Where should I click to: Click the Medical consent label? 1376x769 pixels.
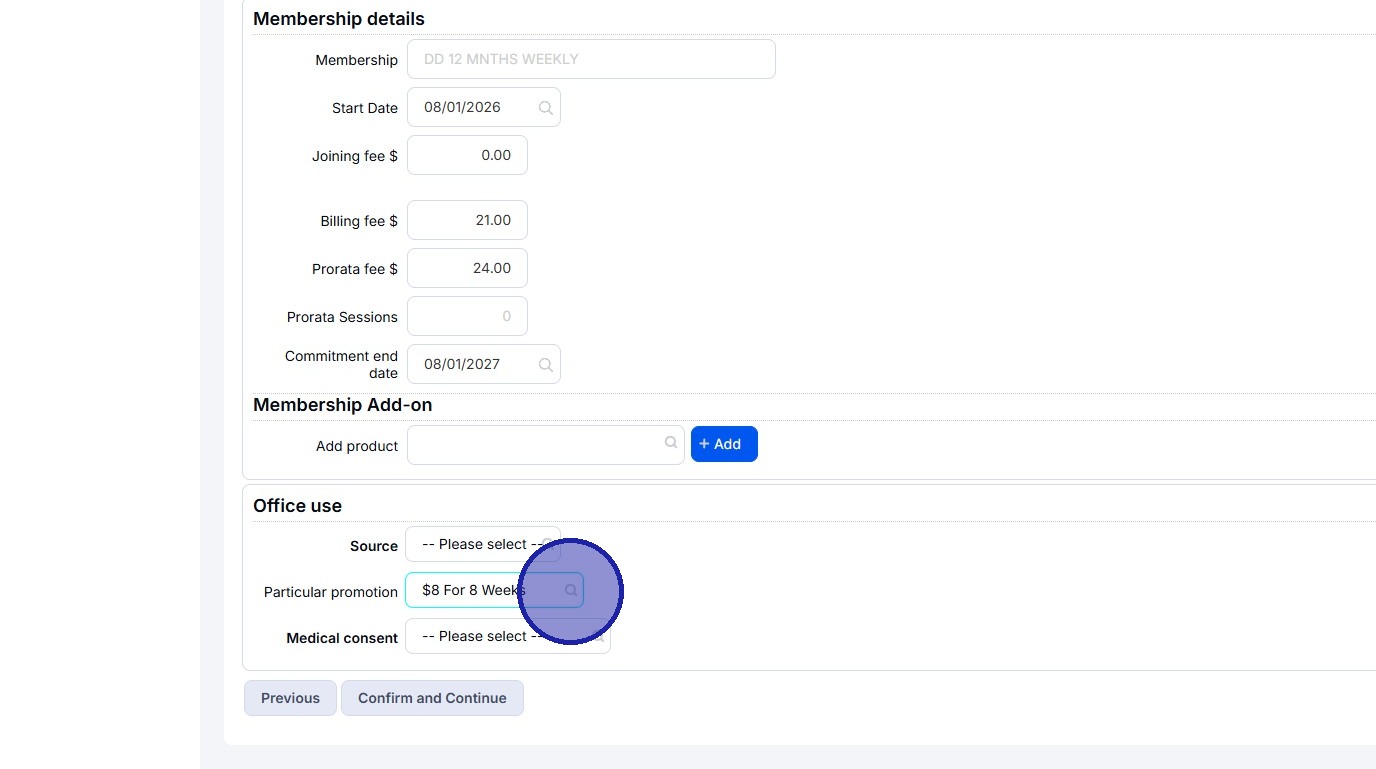(342, 638)
